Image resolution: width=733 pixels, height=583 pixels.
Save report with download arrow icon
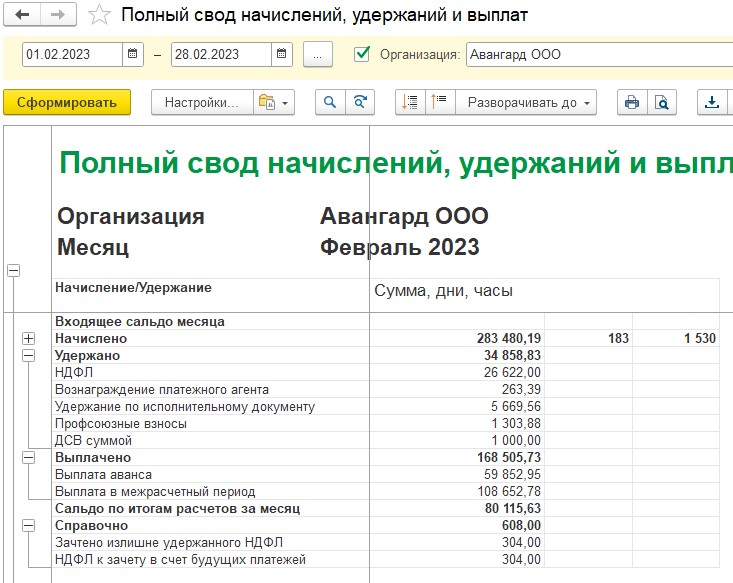(712, 102)
